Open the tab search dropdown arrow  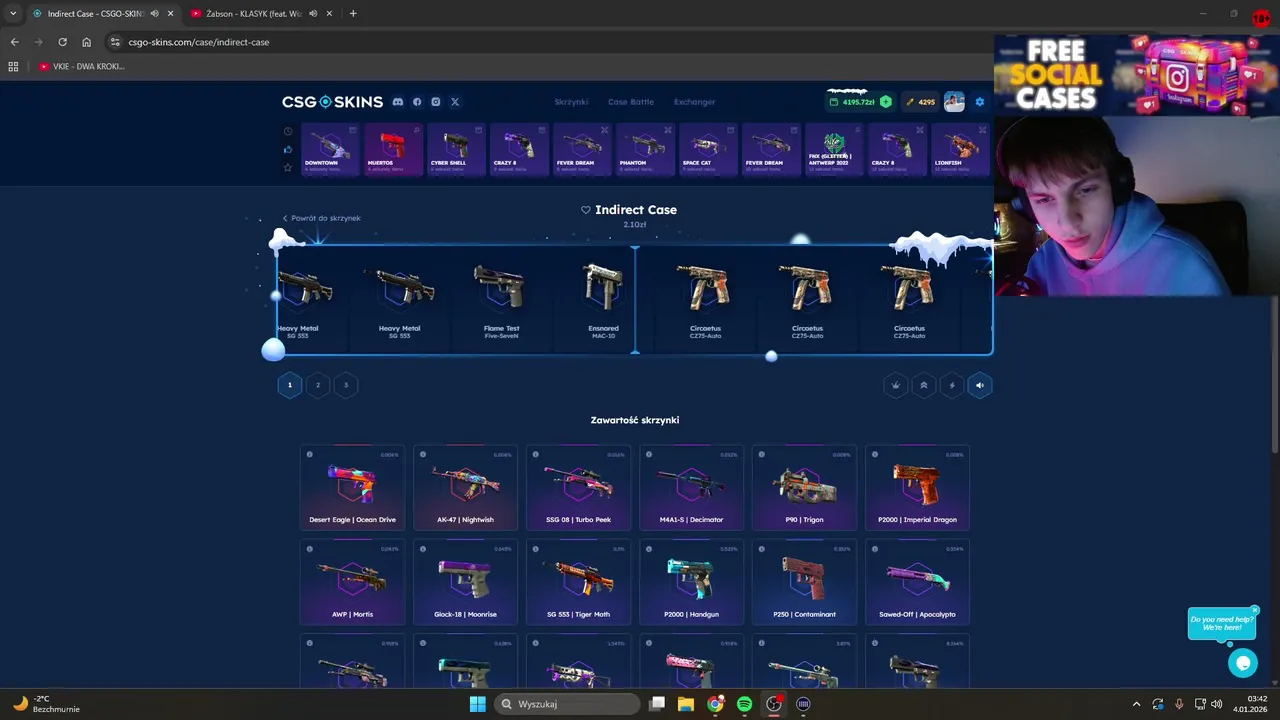12,14
